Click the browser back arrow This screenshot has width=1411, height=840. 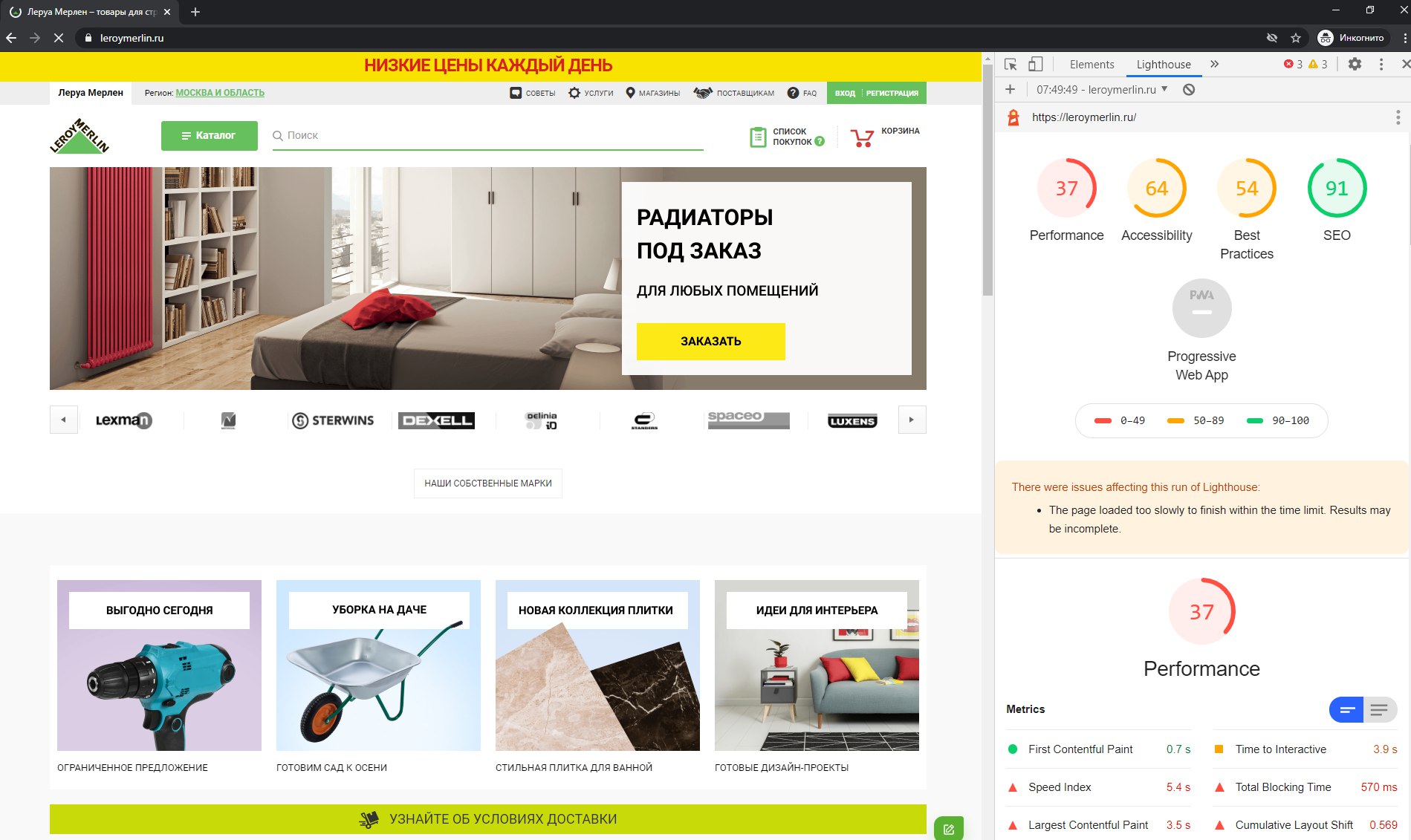click(11, 38)
